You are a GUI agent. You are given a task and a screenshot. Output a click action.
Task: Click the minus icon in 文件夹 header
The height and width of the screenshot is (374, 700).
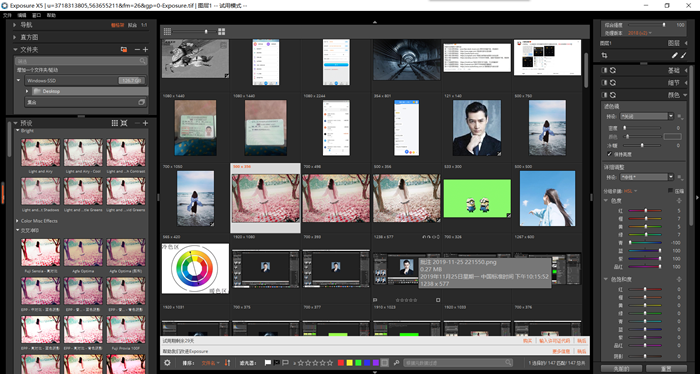tap(137, 50)
